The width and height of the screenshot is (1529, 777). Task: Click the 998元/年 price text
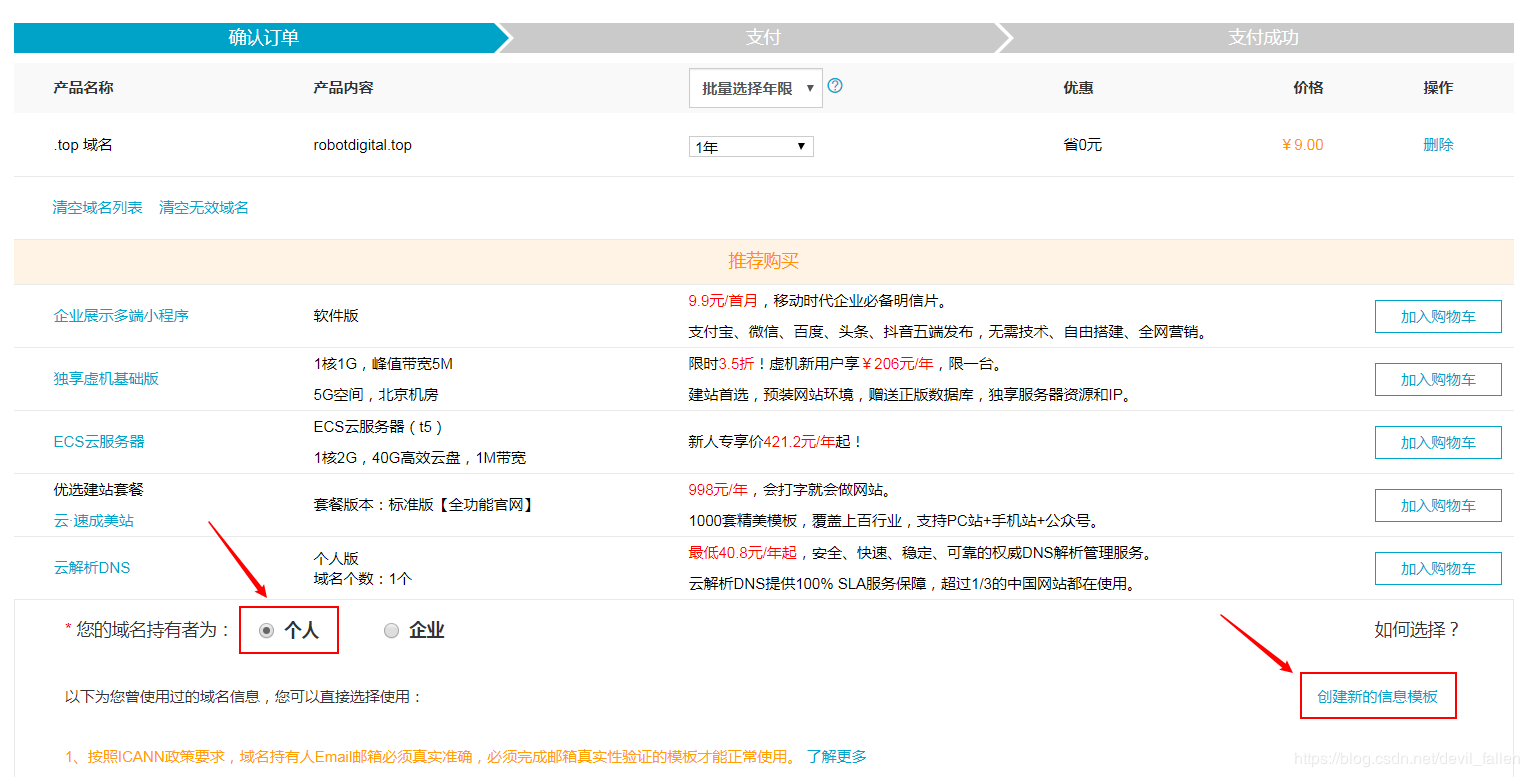(718, 490)
